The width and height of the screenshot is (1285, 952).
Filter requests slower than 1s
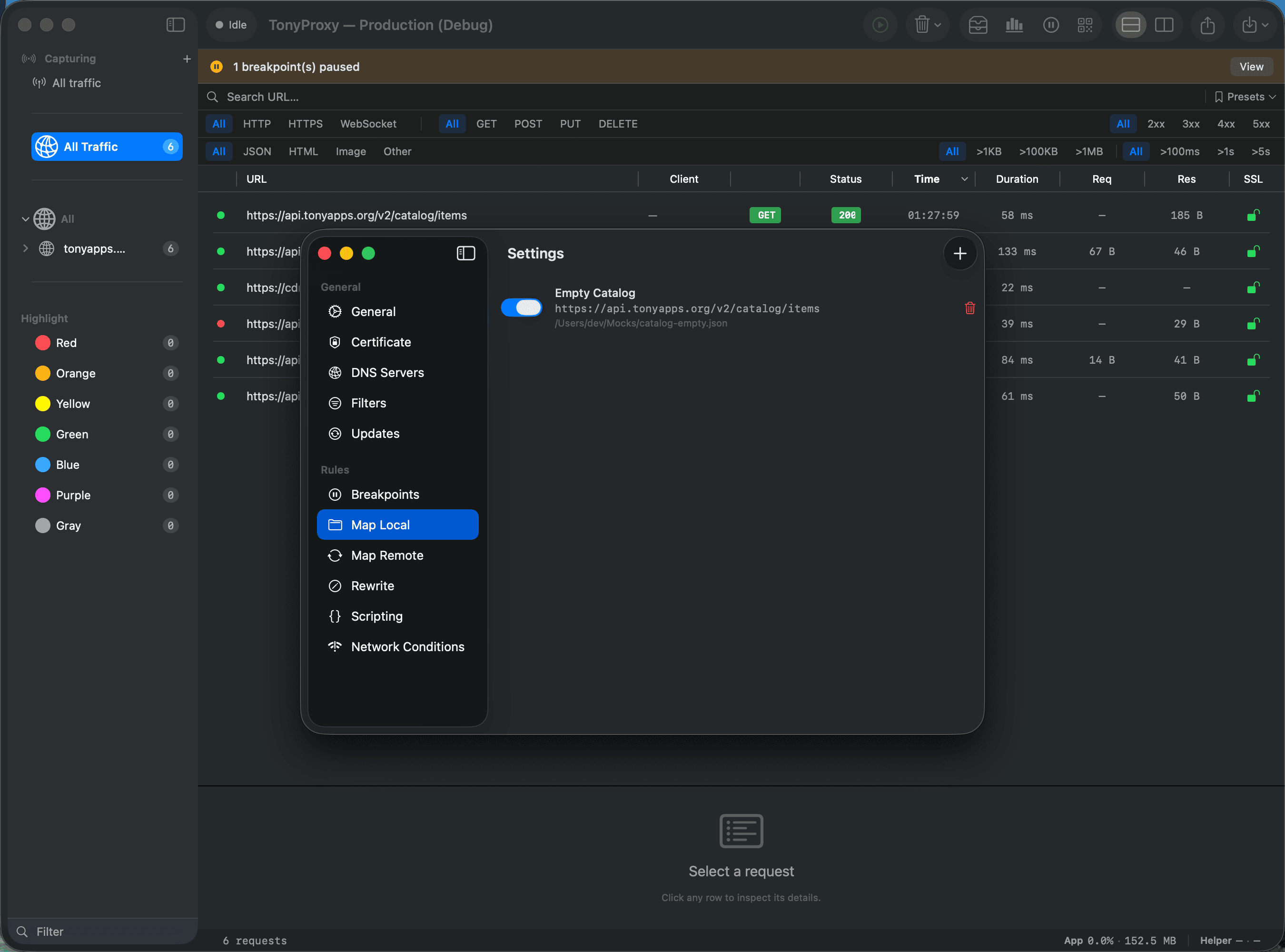[1225, 151]
